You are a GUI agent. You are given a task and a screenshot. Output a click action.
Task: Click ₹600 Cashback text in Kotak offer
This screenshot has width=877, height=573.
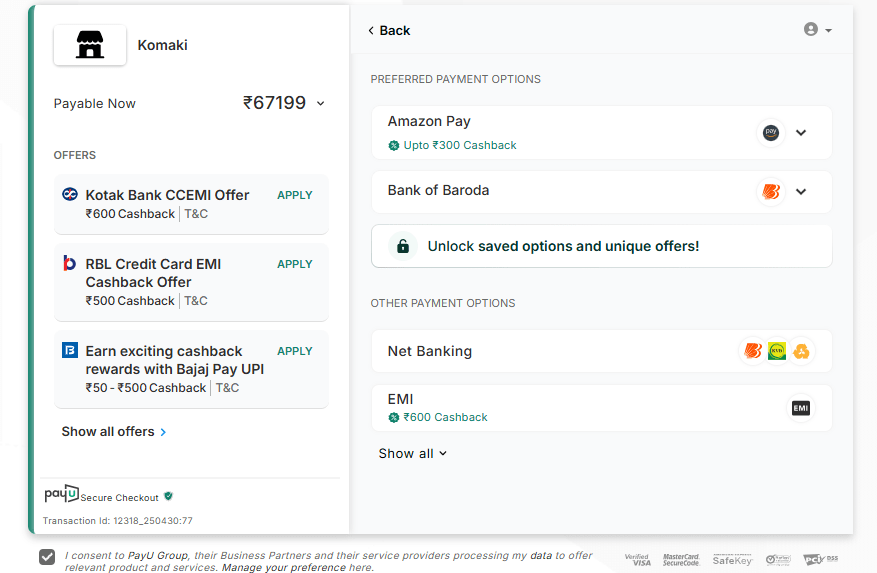130,214
